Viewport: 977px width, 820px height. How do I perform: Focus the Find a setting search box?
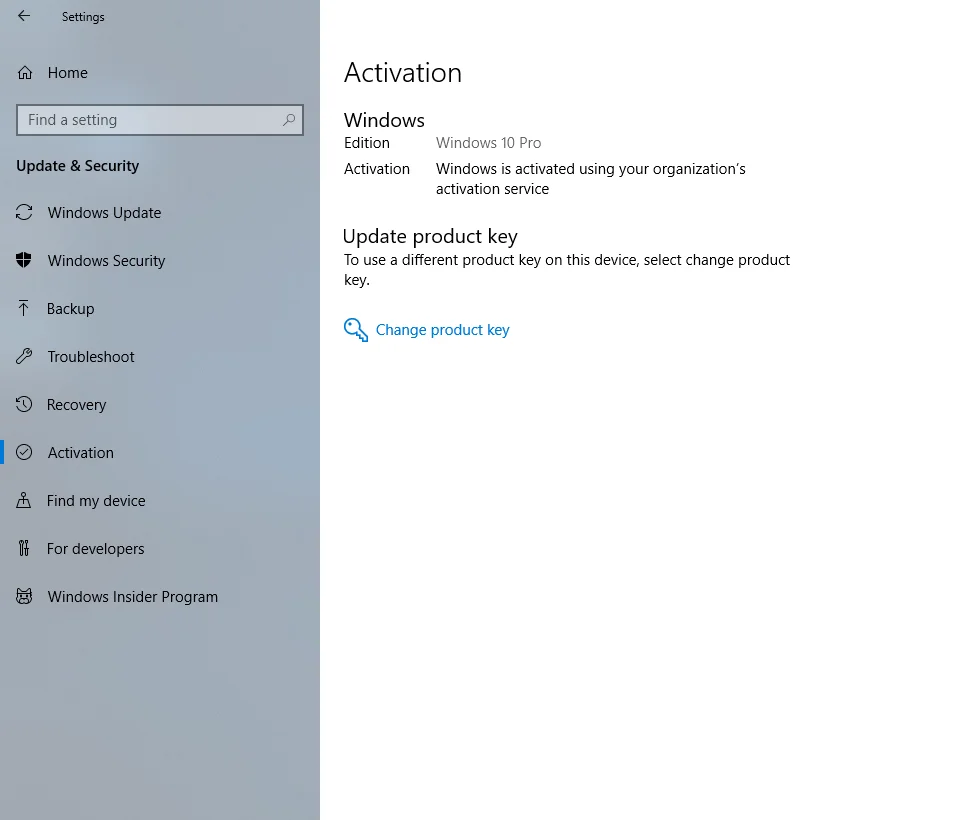pos(160,120)
